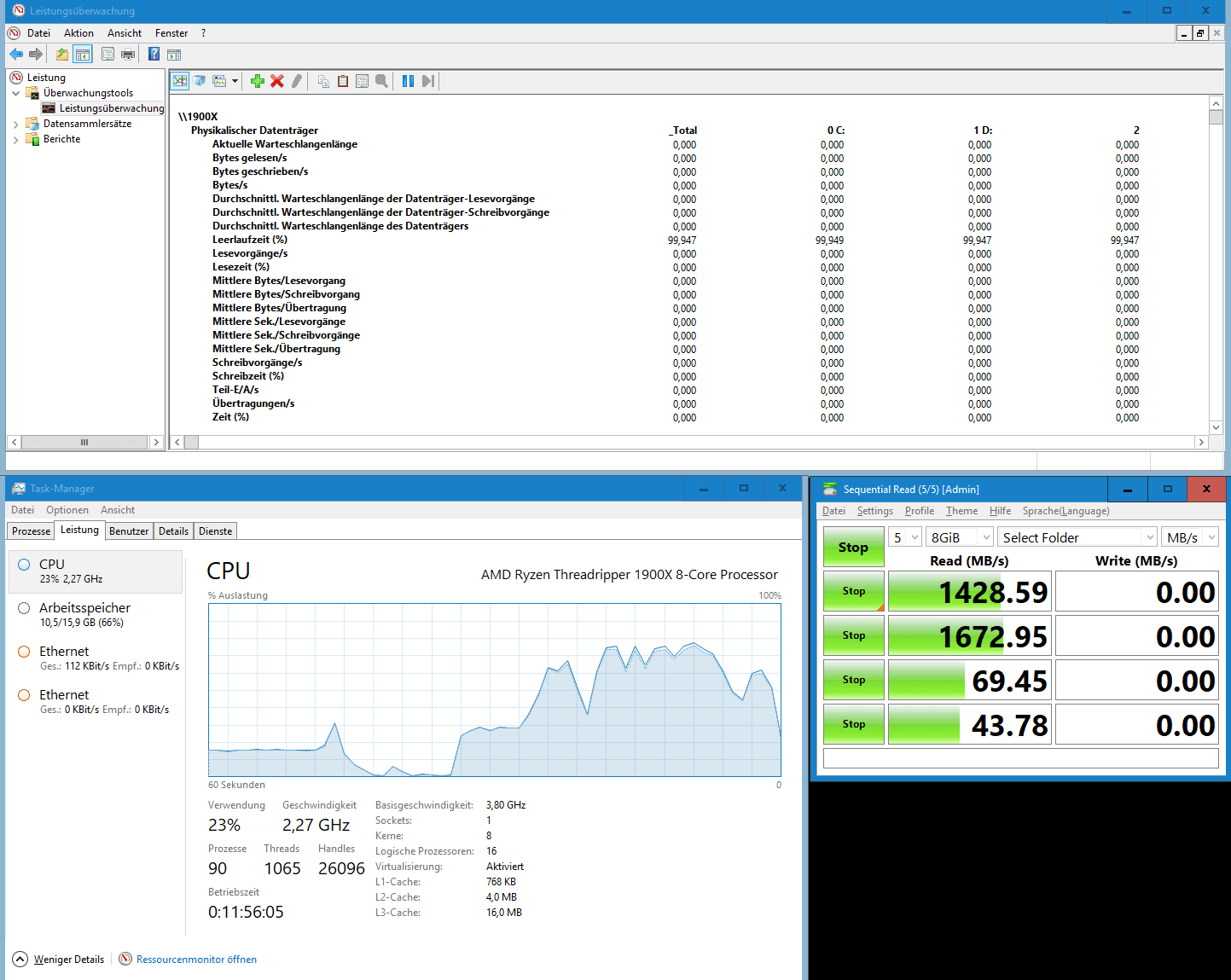
Task: Open the Sprache(Language) menu
Action: tap(1066, 511)
